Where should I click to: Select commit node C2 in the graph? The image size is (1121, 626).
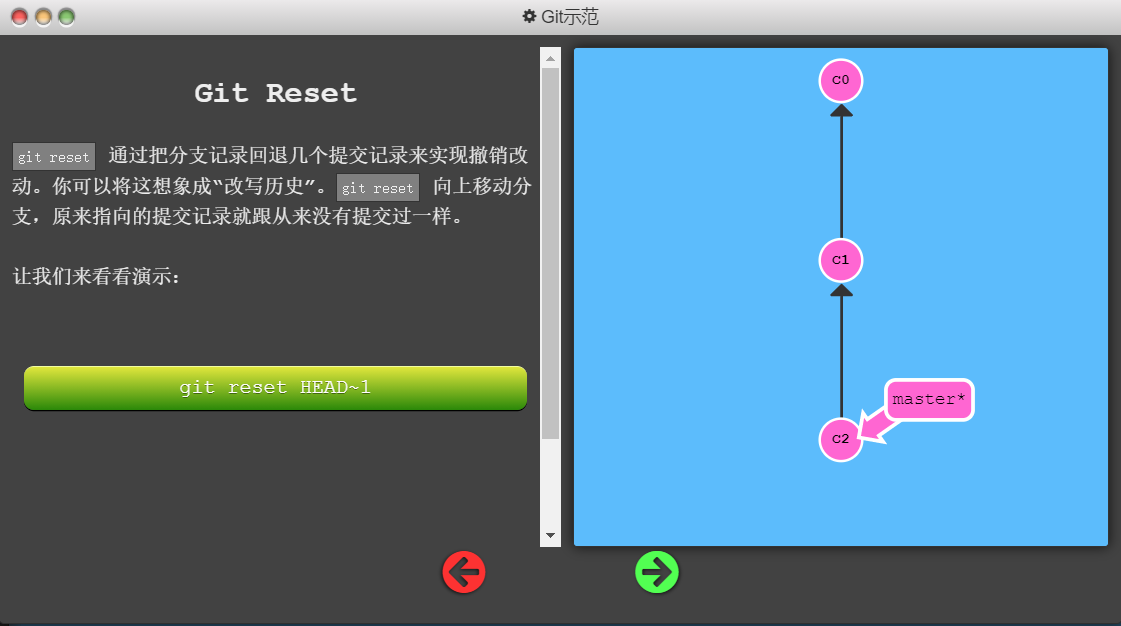point(841,438)
